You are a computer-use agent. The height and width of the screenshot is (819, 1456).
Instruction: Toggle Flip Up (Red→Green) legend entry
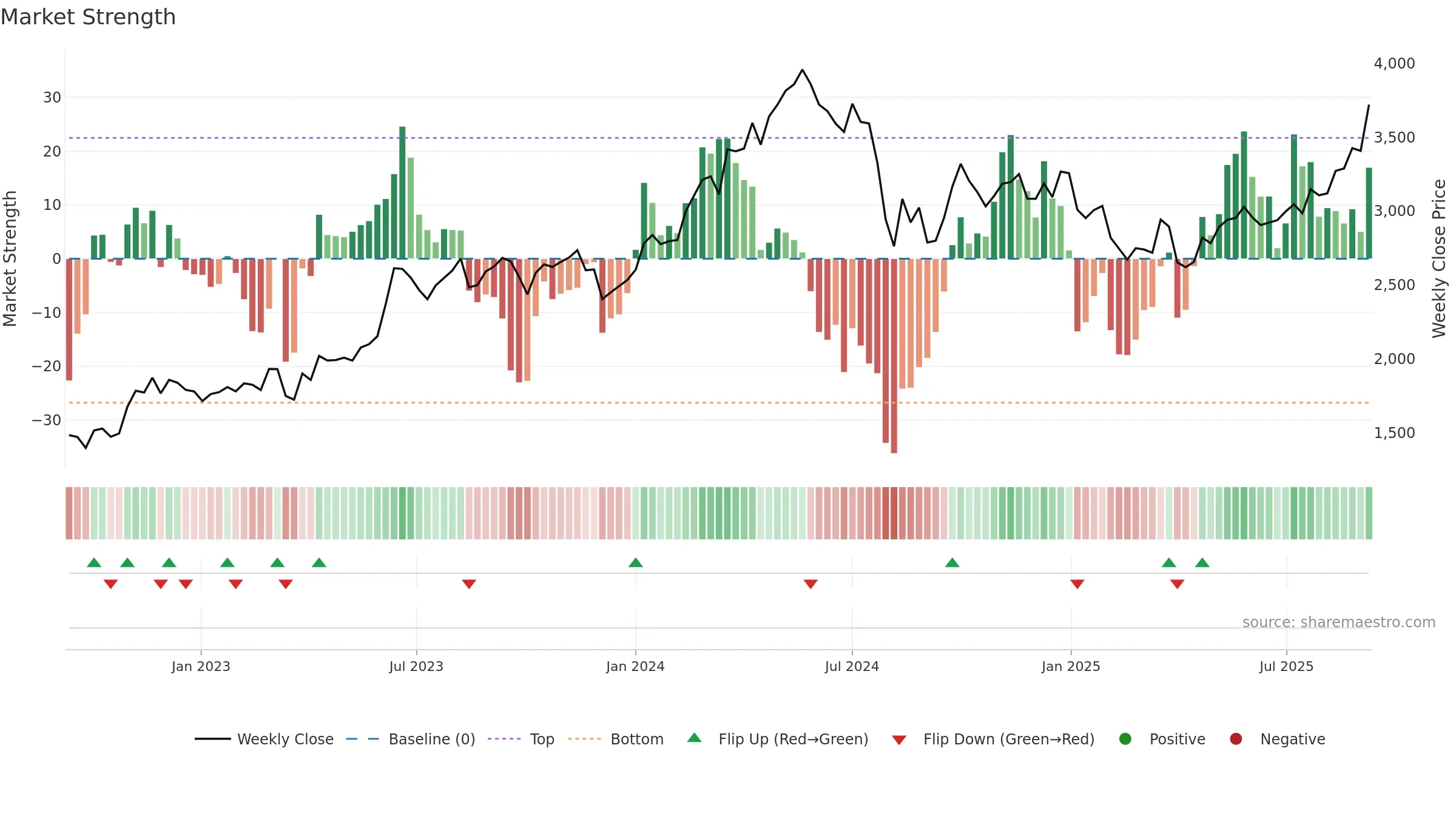(778, 739)
